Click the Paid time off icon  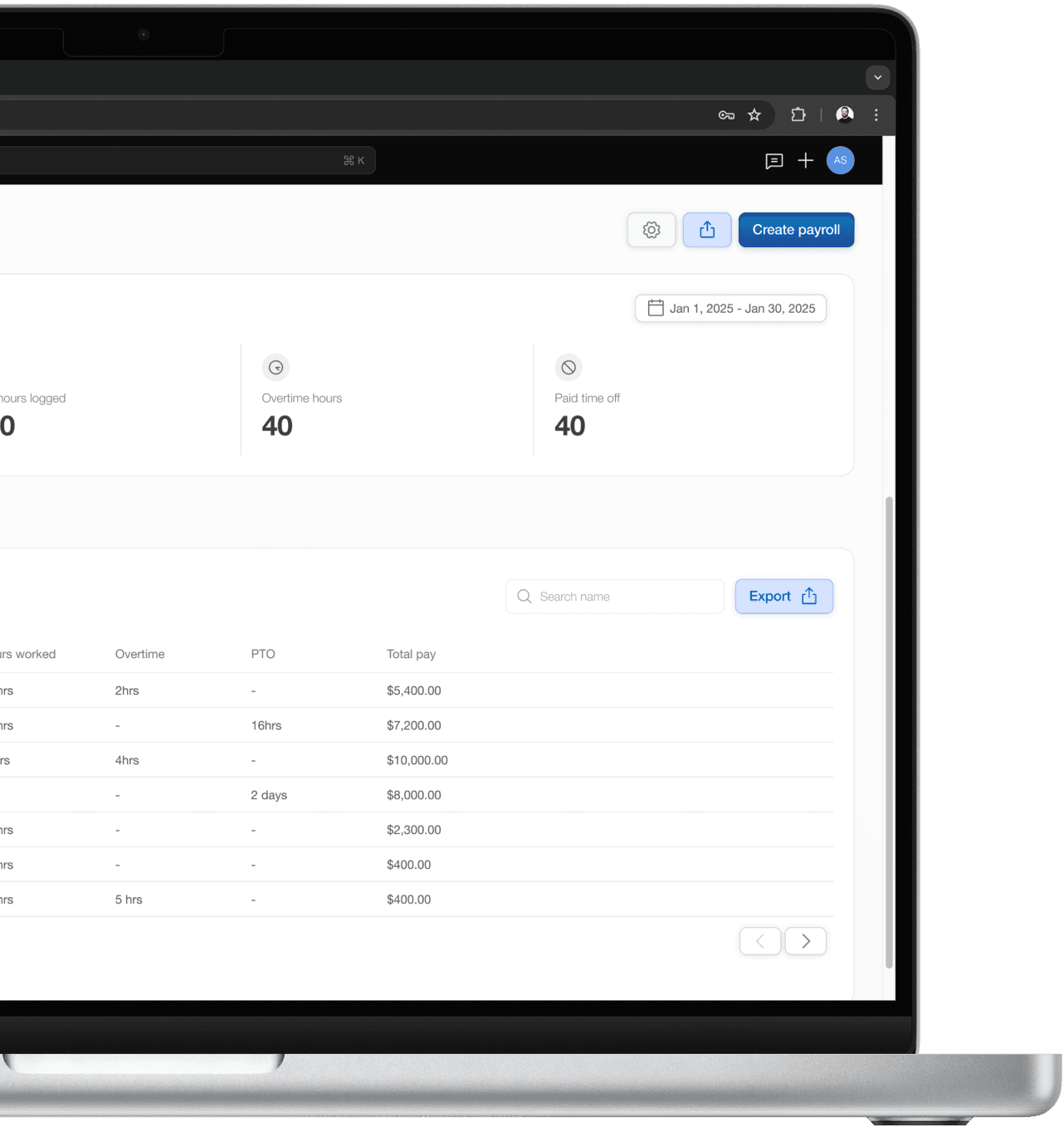click(x=569, y=367)
